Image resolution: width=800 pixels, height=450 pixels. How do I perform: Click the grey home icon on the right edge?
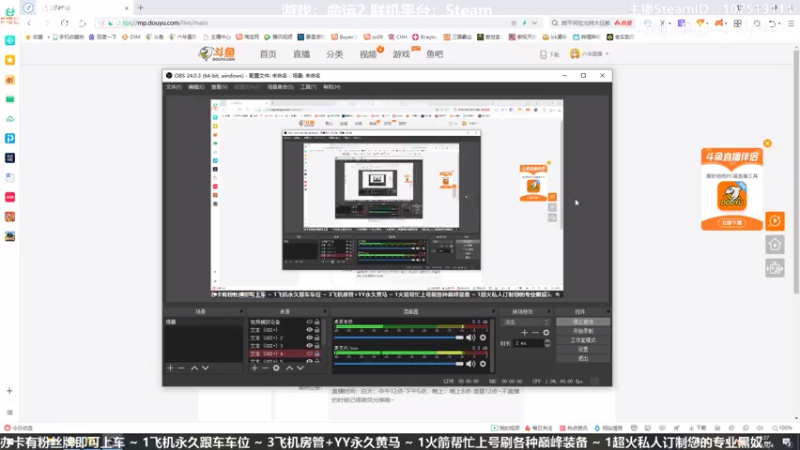pyautogui.click(x=775, y=245)
